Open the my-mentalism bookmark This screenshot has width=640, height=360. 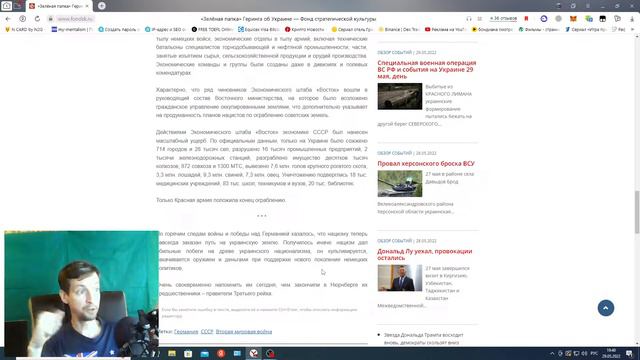tap(72, 29)
